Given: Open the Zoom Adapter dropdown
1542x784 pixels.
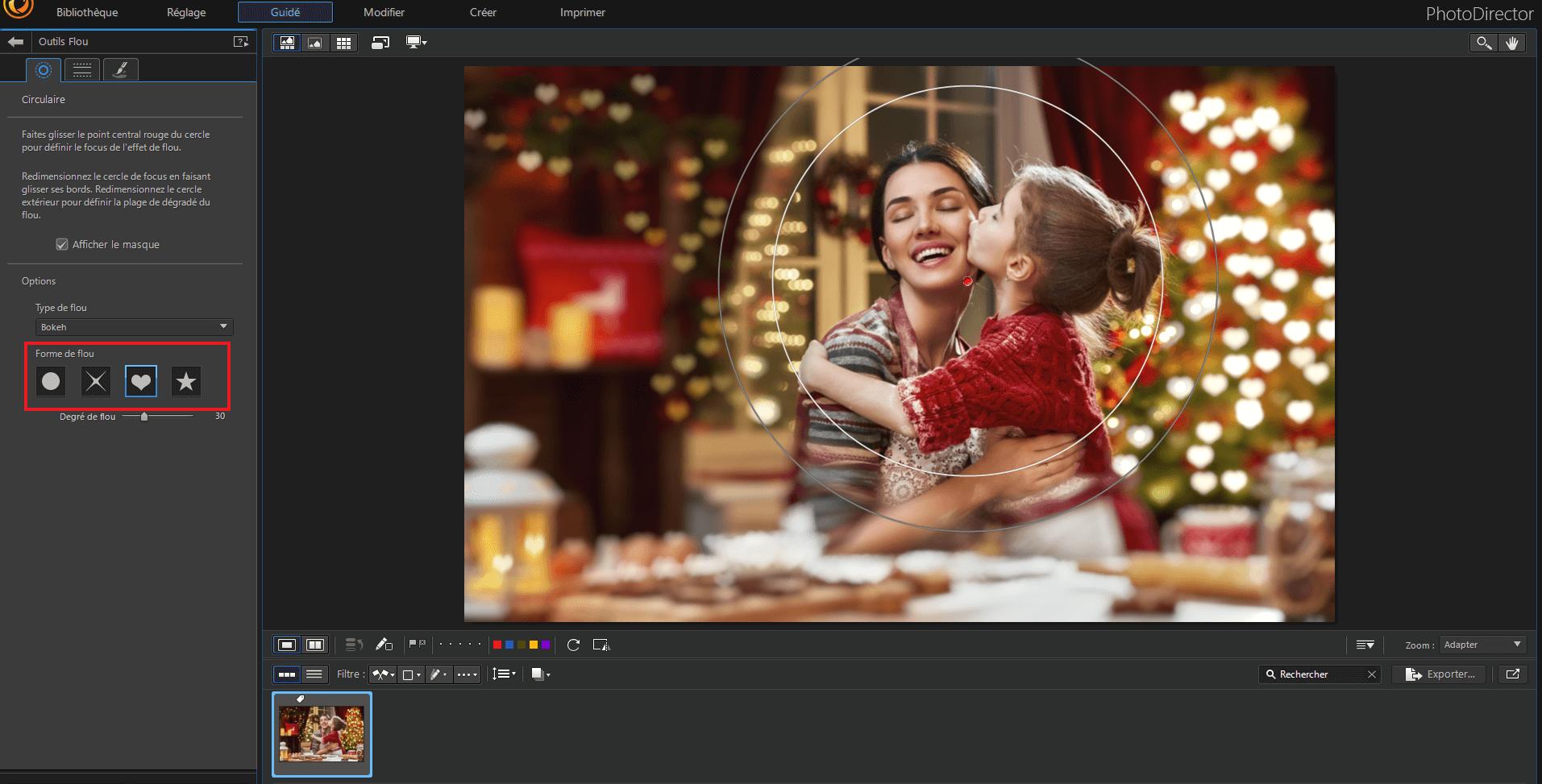Looking at the screenshot, I should coord(1482,645).
